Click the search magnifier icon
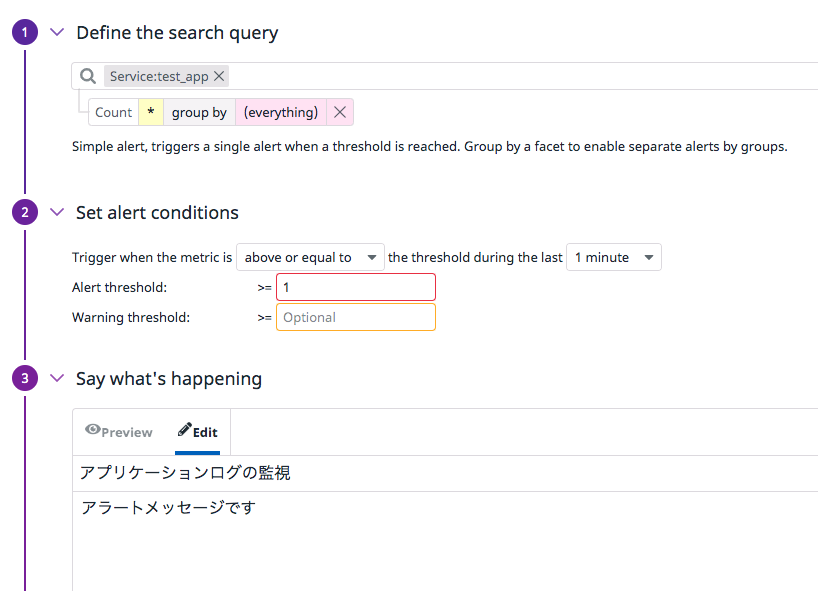Image resolution: width=818 pixels, height=591 pixels. [88, 76]
